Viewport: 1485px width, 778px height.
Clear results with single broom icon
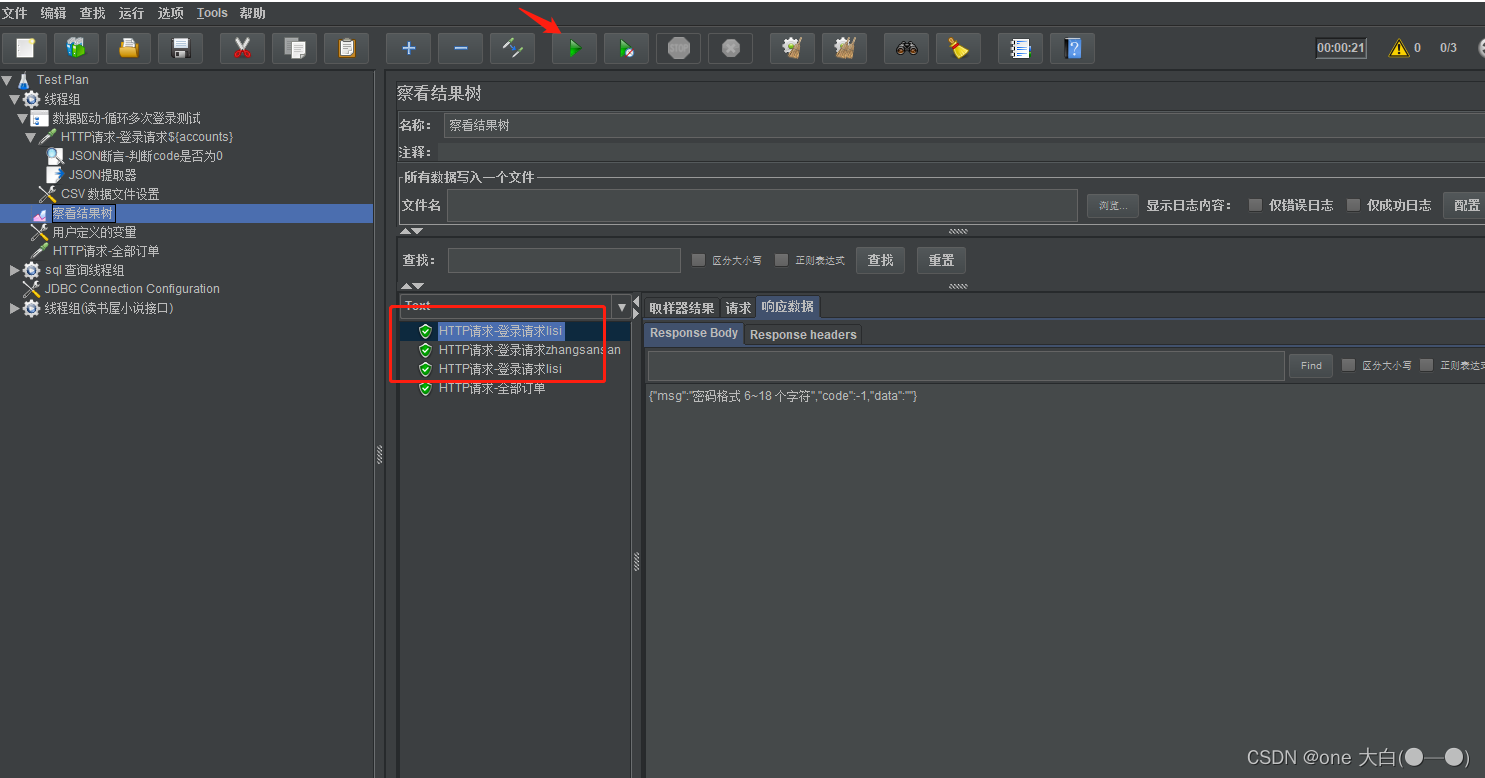point(792,48)
